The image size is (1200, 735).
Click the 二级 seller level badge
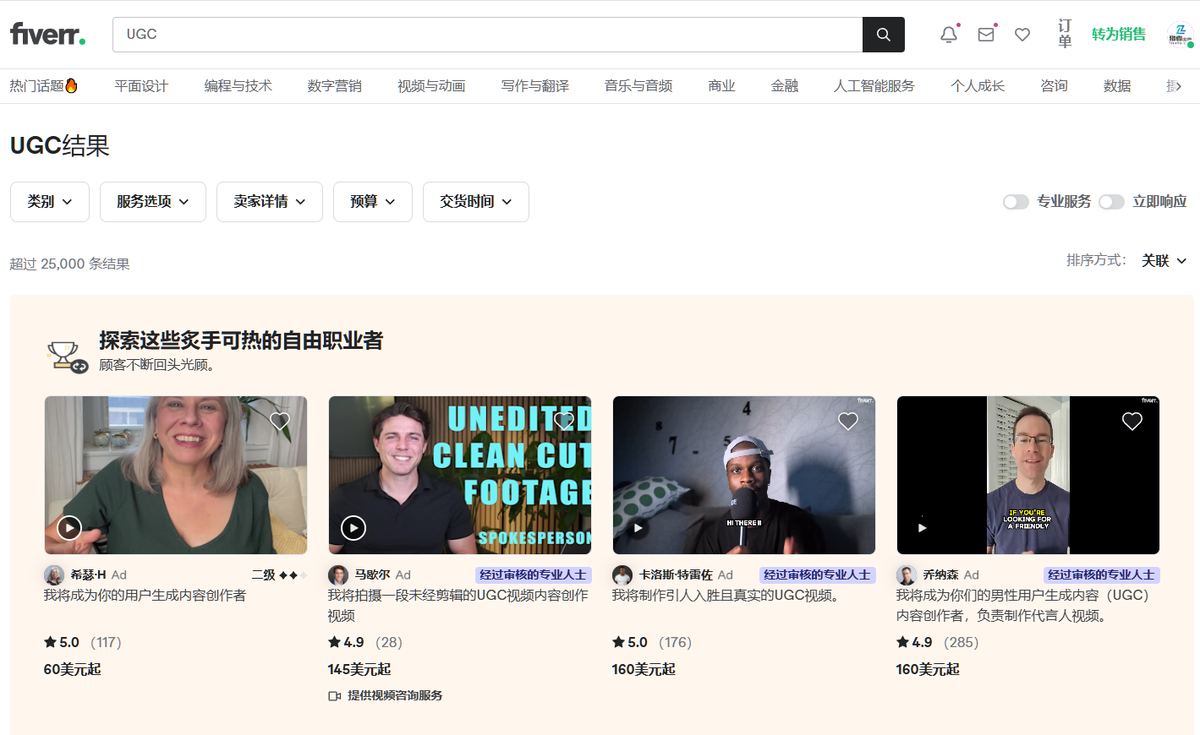coord(279,575)
